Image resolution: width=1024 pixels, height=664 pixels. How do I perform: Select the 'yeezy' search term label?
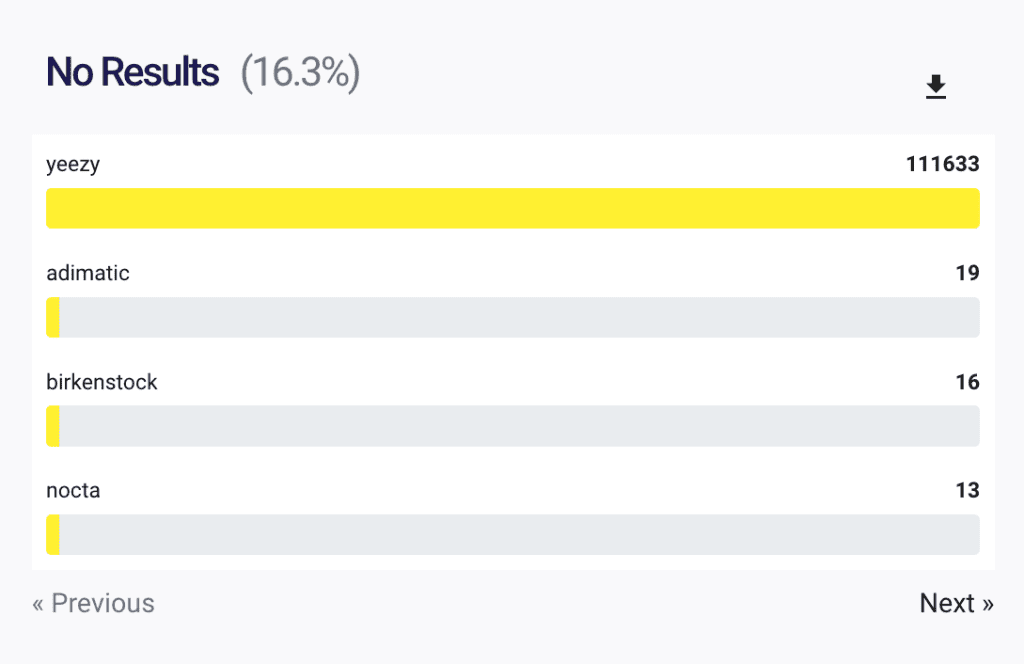click(x=73, y=164)
